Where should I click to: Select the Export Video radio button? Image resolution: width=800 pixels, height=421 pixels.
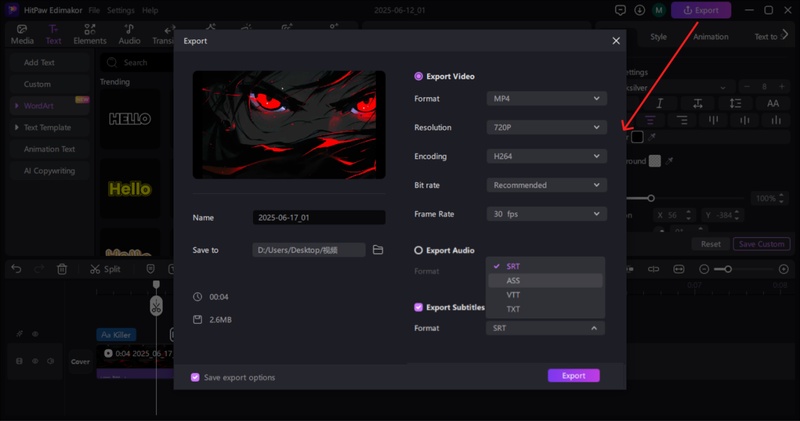[x=419, y=76]
